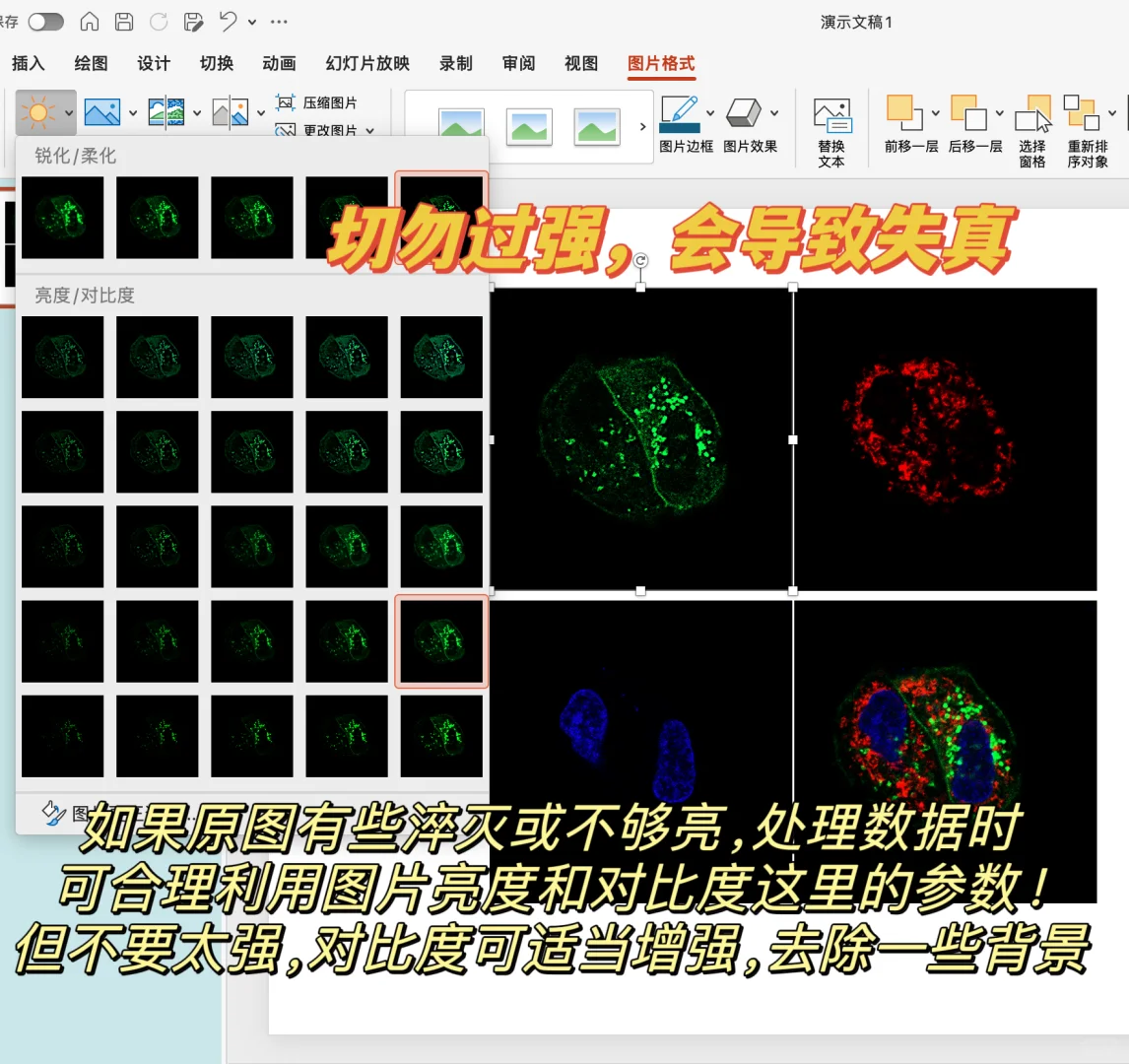
Task: Select the green fluorescence image on slide
Action: [x=640, y=439]
